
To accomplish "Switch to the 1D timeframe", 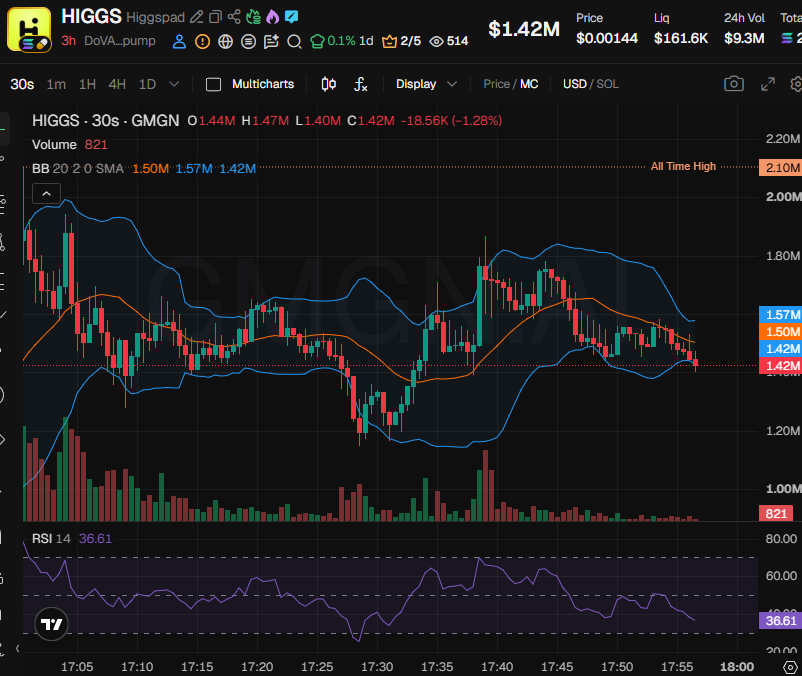I will pos(147,84).
